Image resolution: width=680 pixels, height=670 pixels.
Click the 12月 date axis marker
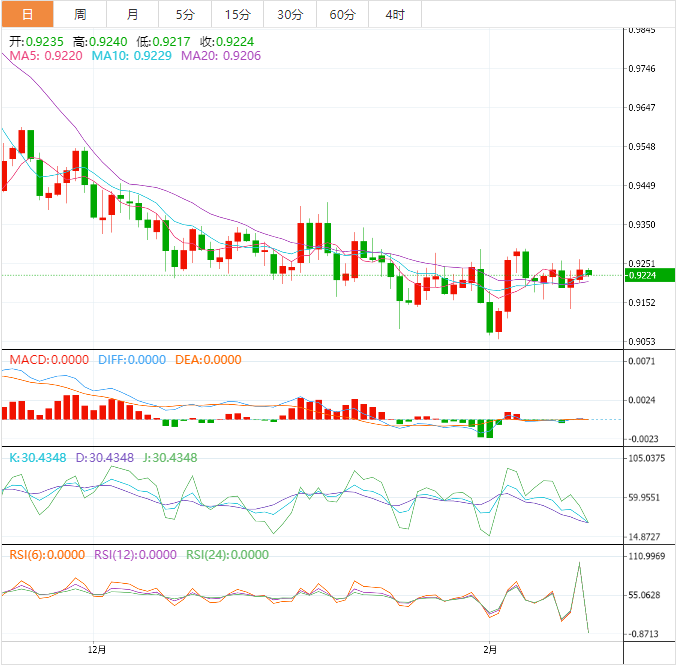coord(97,649)
